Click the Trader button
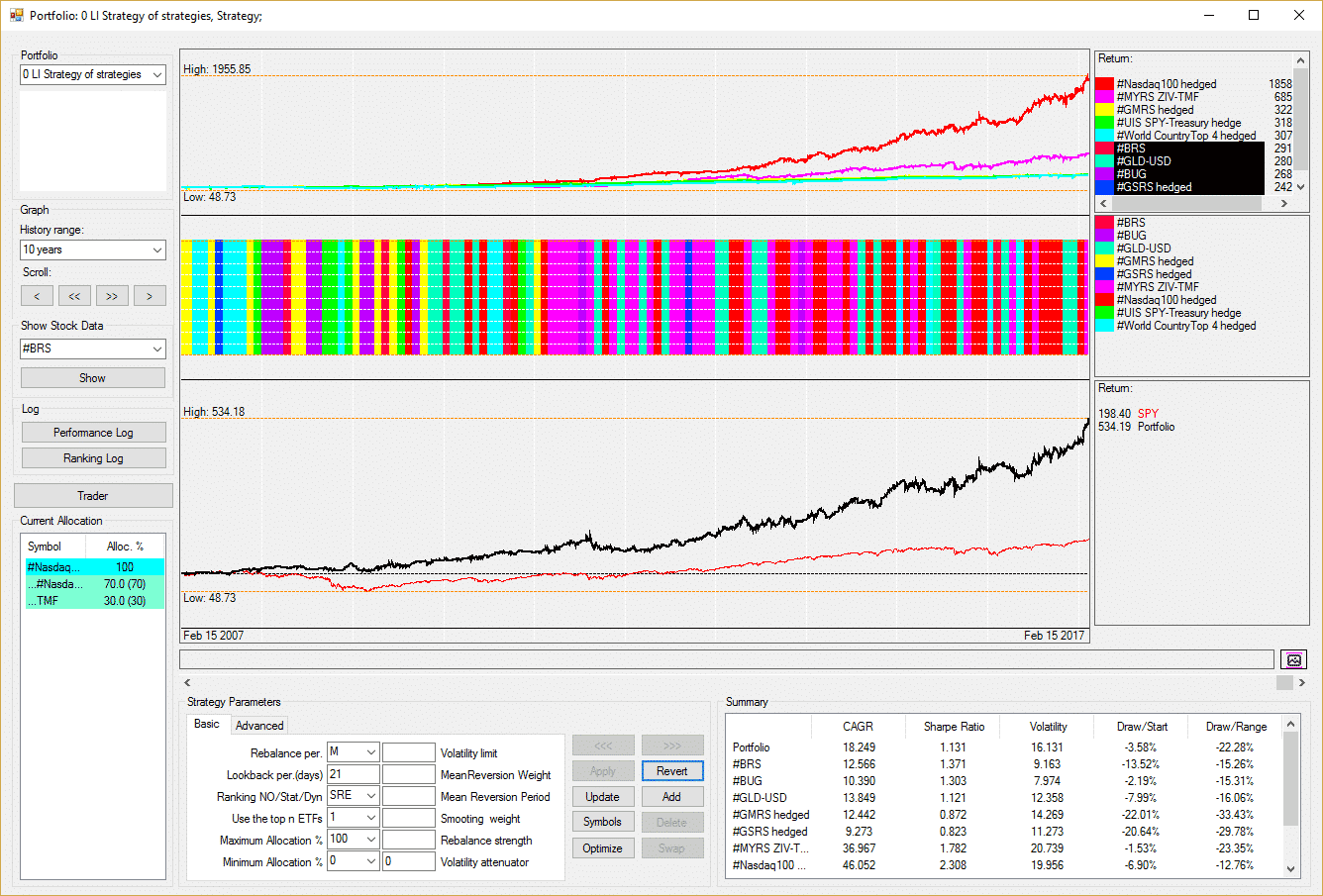 click(93, 496)
